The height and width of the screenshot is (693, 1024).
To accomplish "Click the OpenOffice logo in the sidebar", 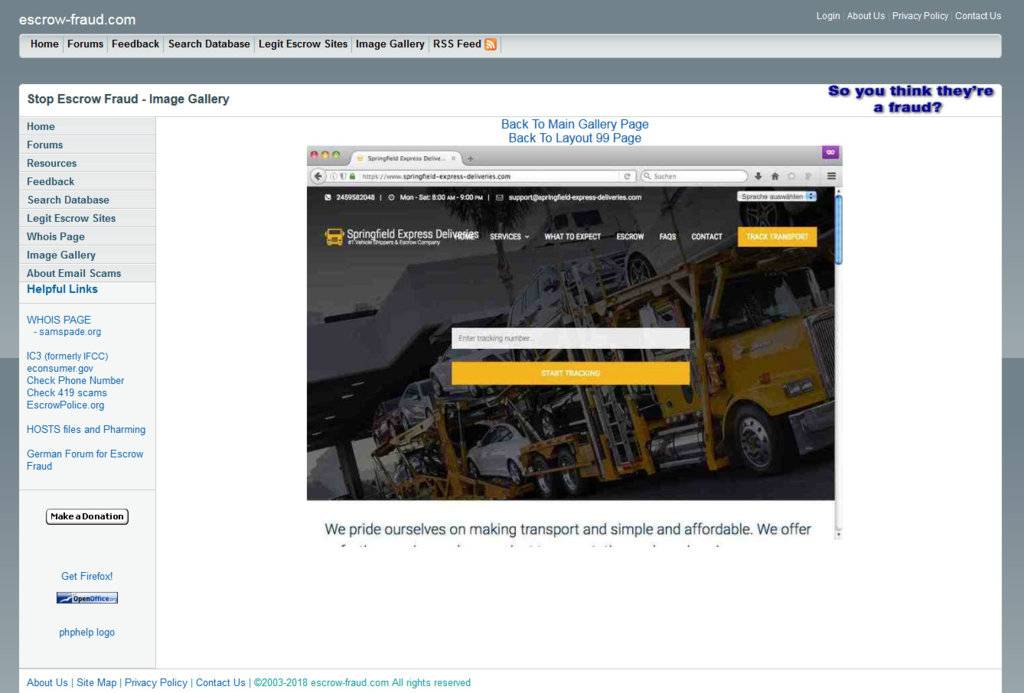I will [x=86, y=597].
